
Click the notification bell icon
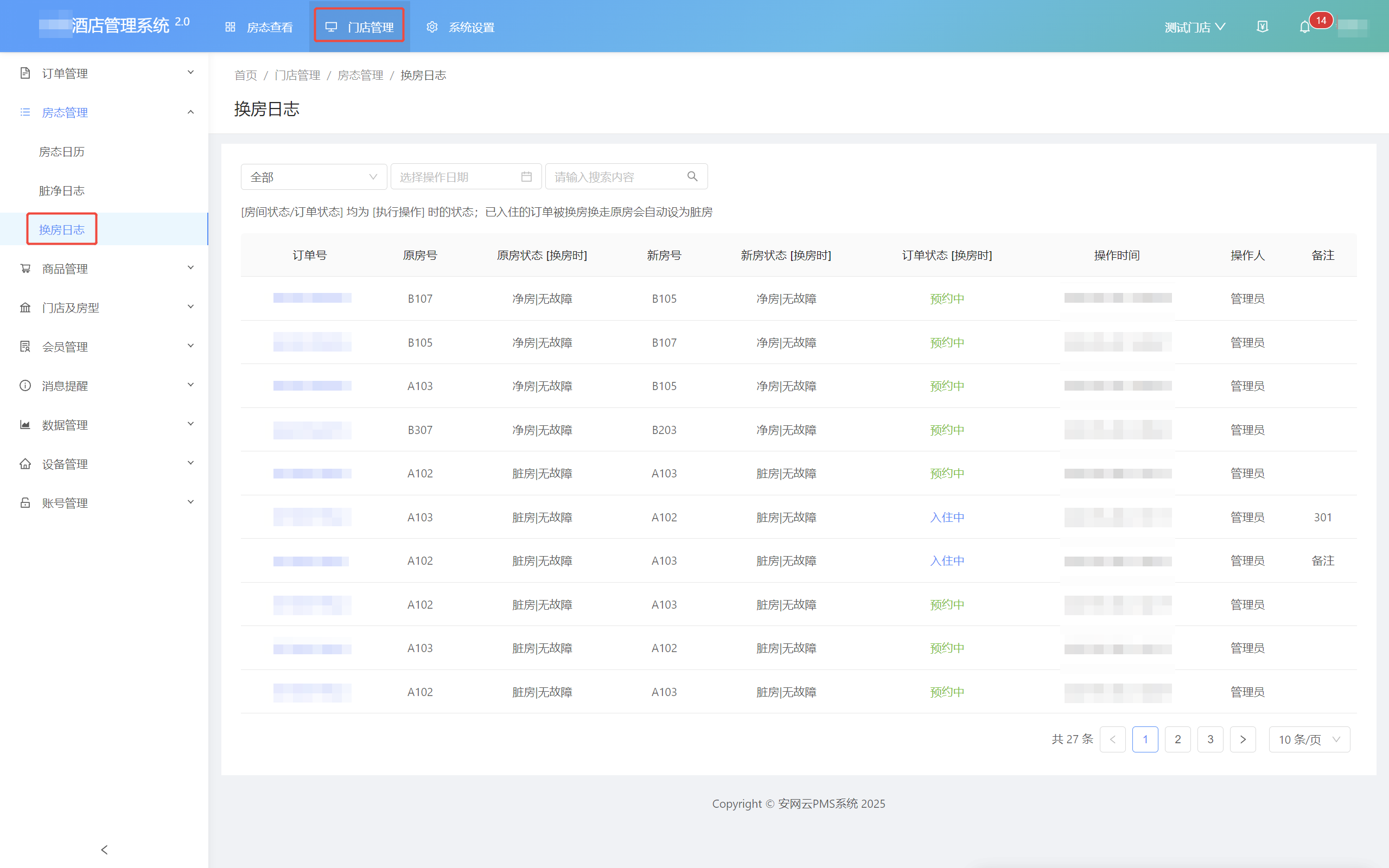point(1304,27)
